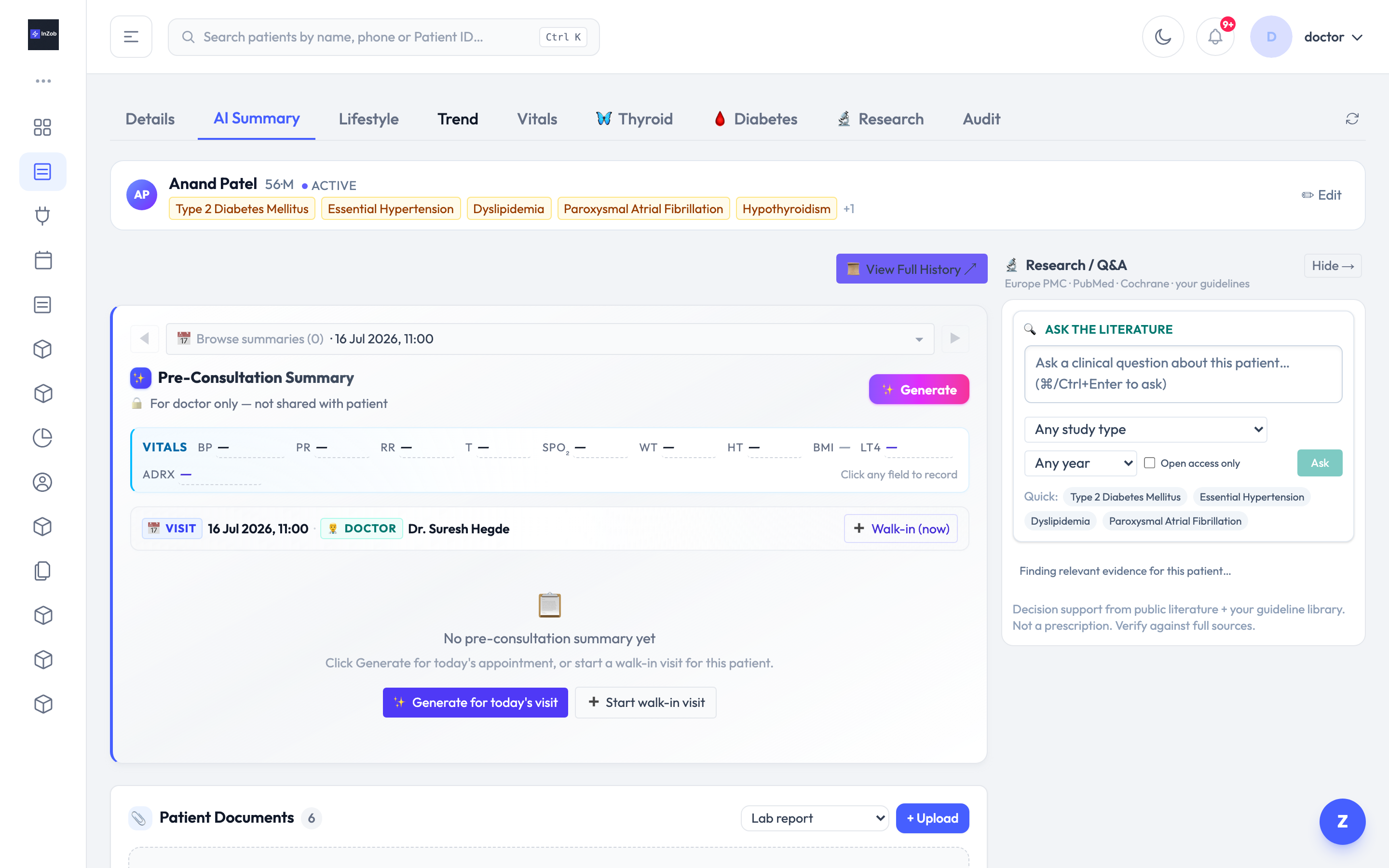The width and height of the screenshot is (1389, 868).
Task: Toggle the hamburger menu button in the header
Action: 131,37
